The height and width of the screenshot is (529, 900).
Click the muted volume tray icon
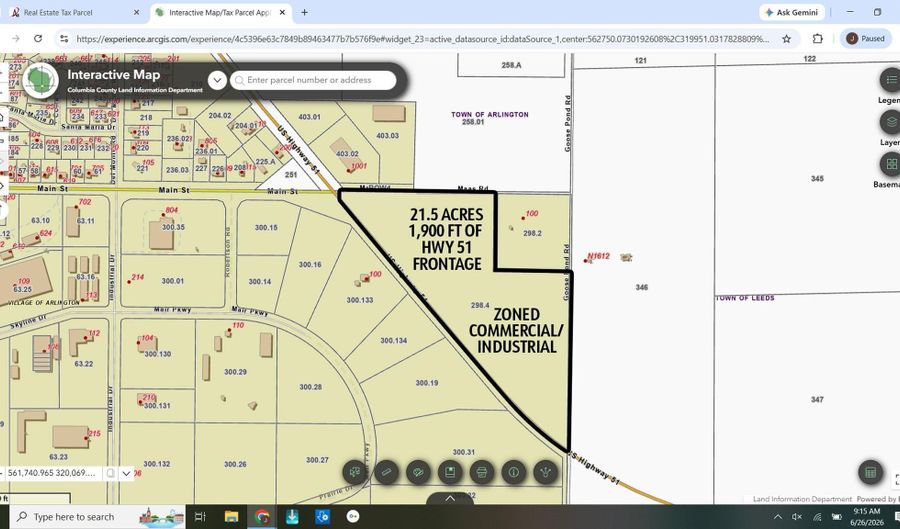(x=797, y=517)
